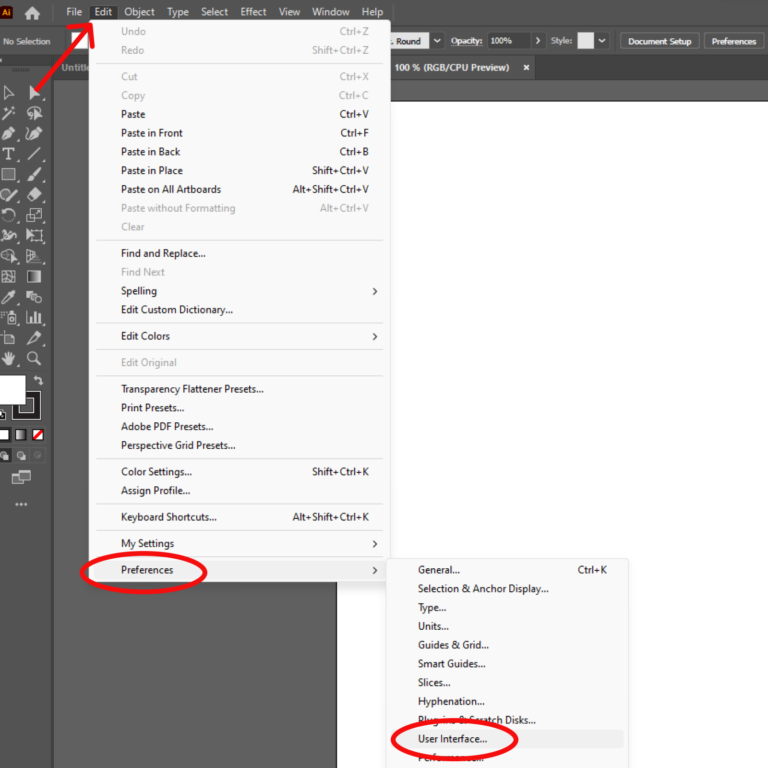Open the Object menu
This screenshot has width=768, height=768.
[x=139, y=12]
